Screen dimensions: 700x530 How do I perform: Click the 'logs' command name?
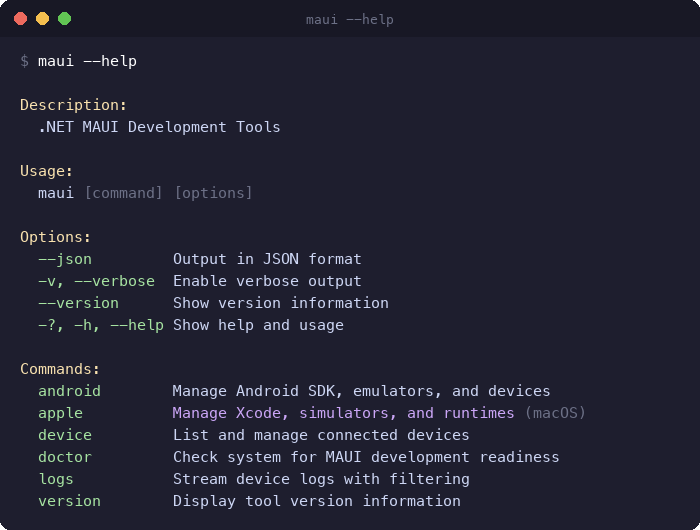(56, 479)
